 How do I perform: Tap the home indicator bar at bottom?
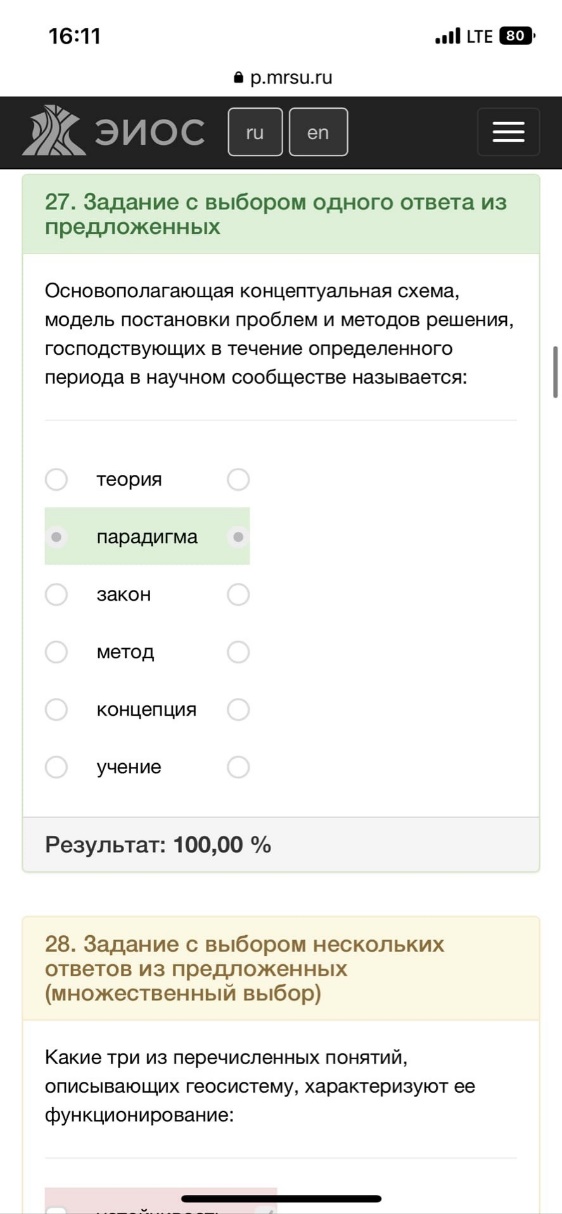point(281,1198)
